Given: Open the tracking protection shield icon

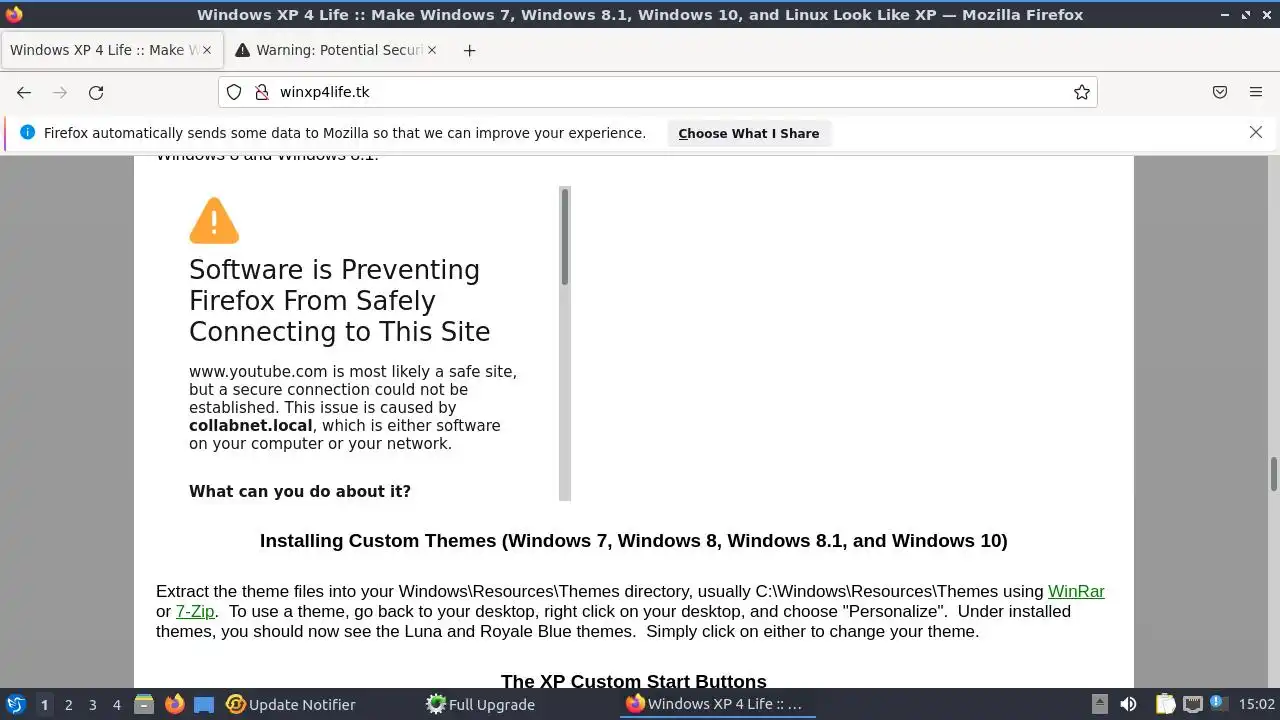Looking at the screenshot, I should coord(234,92).
